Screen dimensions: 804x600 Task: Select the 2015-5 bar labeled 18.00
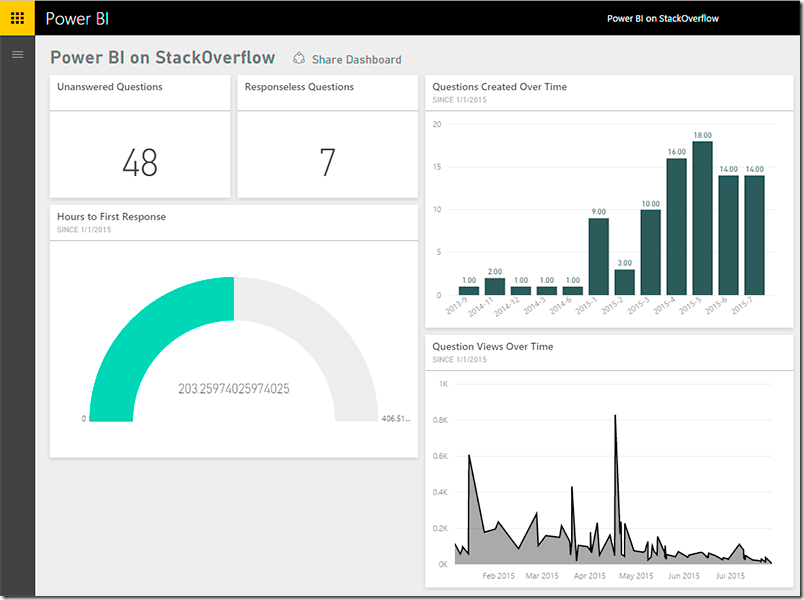point(702,218)
